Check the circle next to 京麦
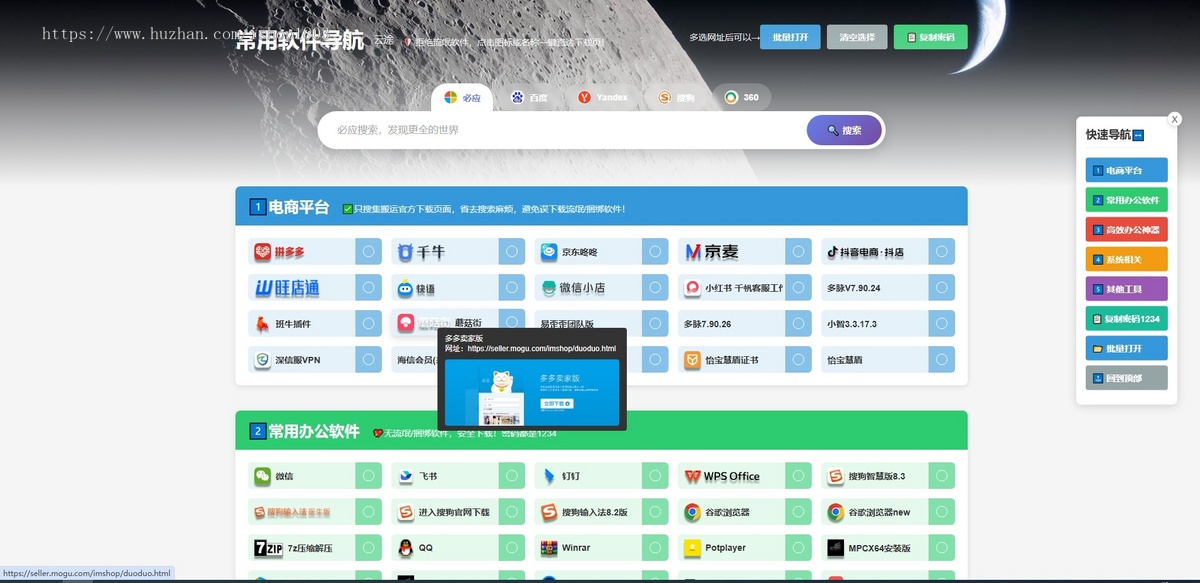The height and width of the screenshot is (583, 1200). click(x=799, y=252)
